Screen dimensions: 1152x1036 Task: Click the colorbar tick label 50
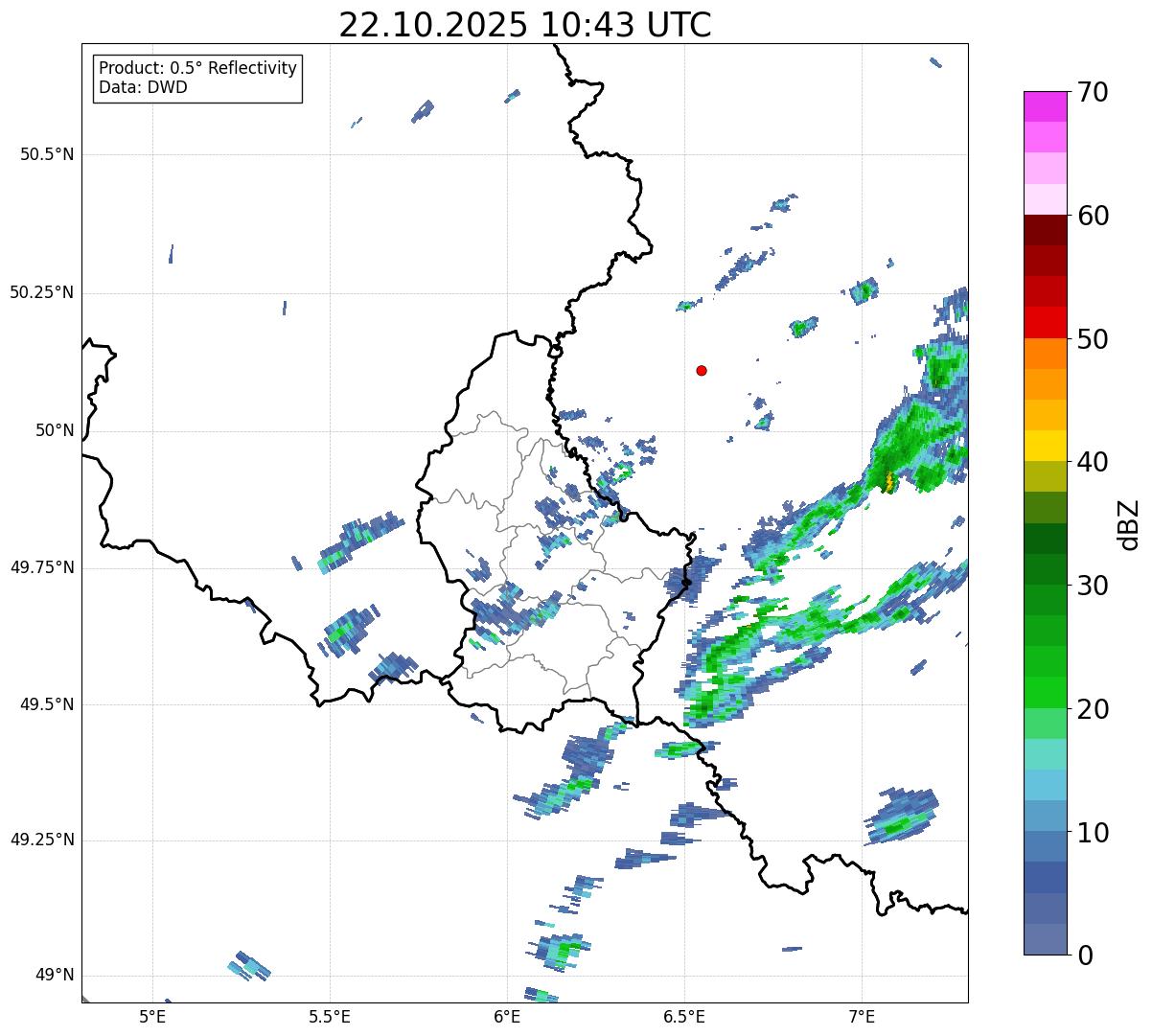1093,339
